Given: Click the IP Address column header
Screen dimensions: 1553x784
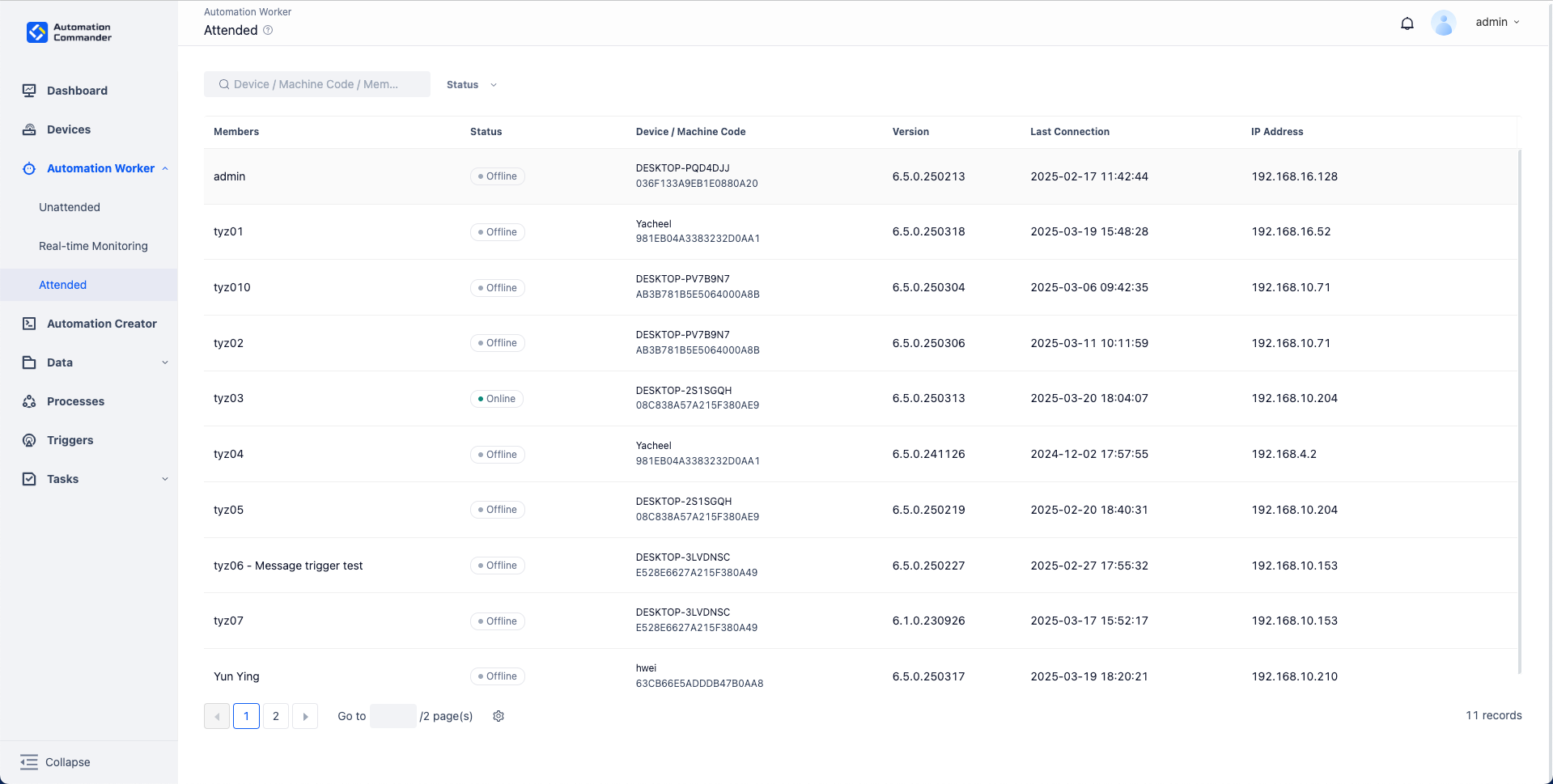Looking at the screenshot, I should pos(1277,132).
